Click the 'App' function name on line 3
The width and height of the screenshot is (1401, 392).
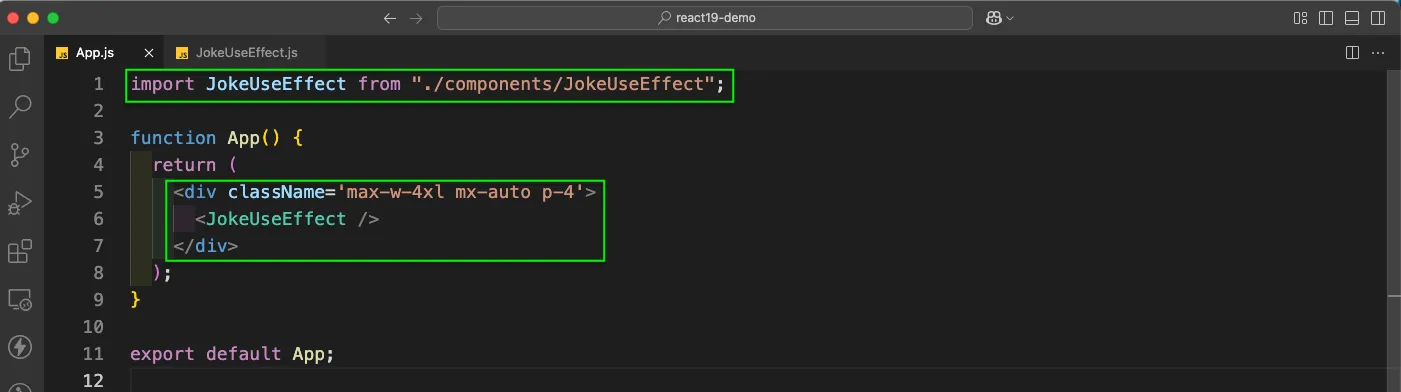pyautogui.click(x=244, y=138)
